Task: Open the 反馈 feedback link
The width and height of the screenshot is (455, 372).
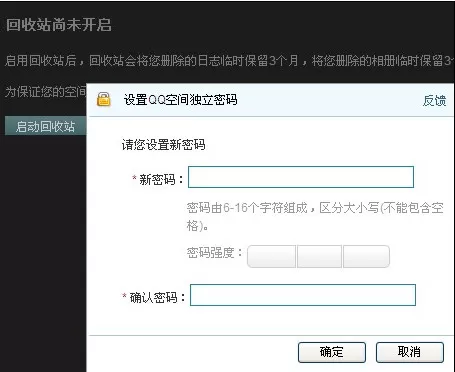Action: pyautogui.click(x=434, y=100)
